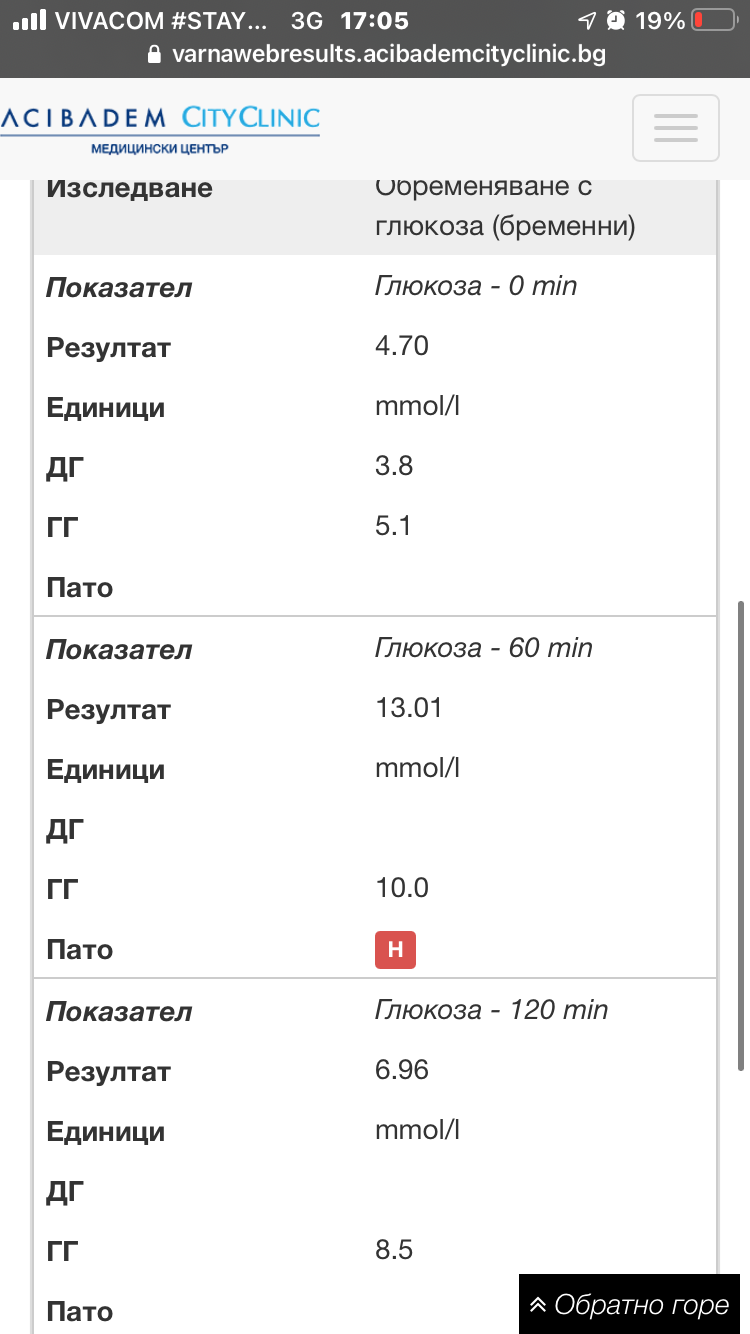Select the 'Глюкоза - 0 min' indicator text
750x1334 pixels.
(x=476, y=286)
